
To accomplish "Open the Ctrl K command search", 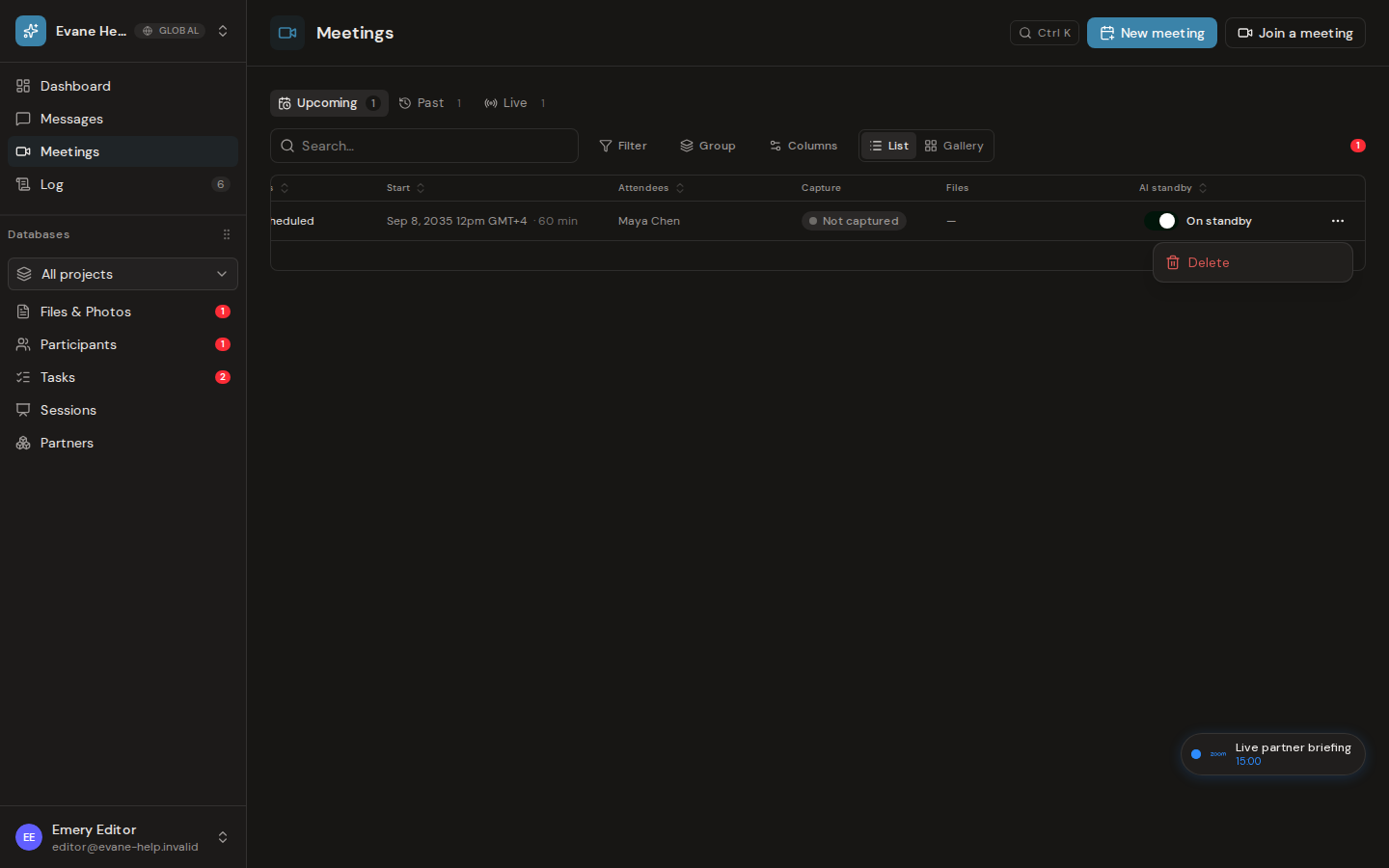I will pos(1045,33).
